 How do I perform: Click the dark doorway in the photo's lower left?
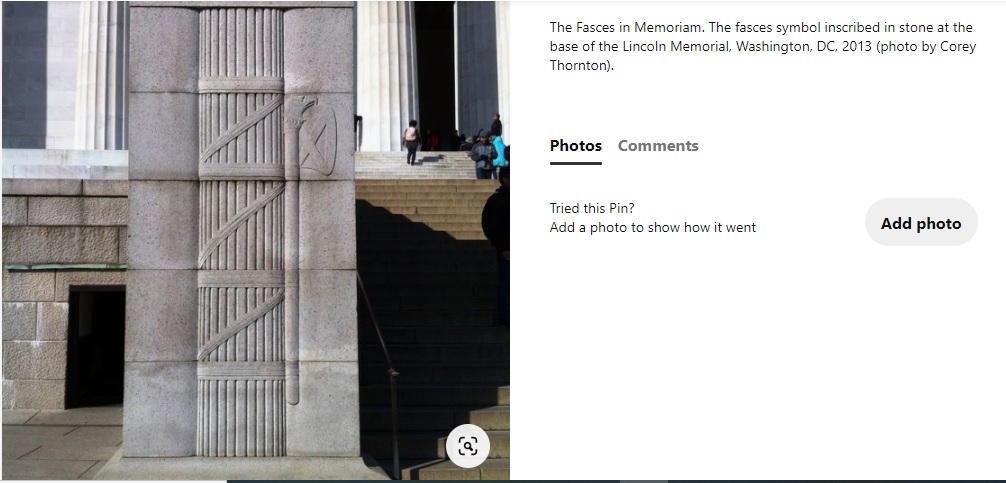tap(96, 347)
